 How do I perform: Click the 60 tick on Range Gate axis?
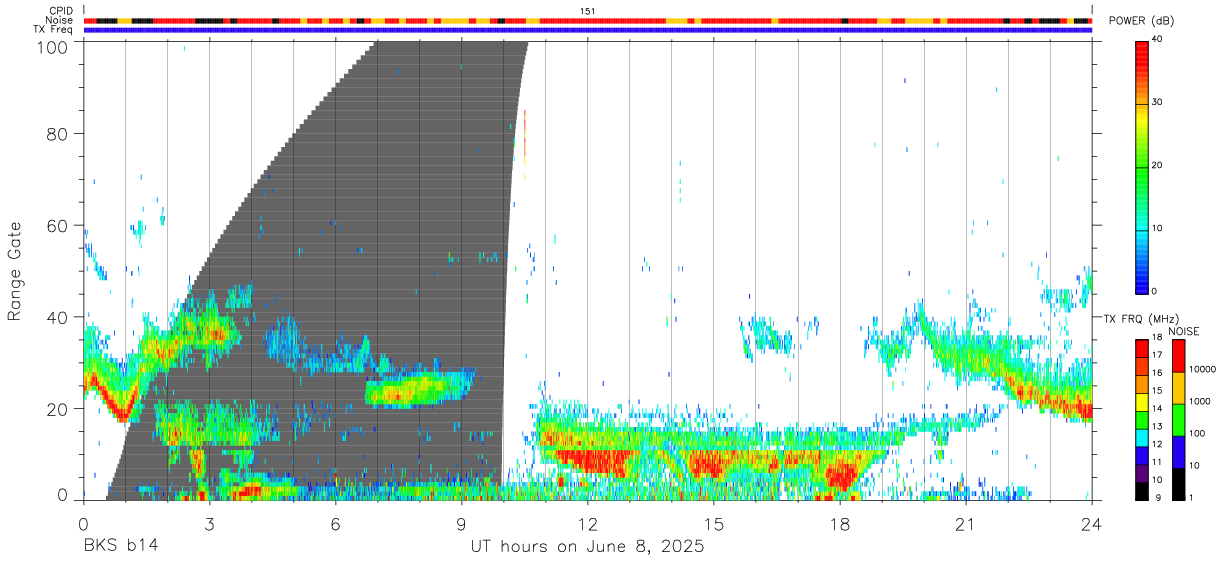59,225
